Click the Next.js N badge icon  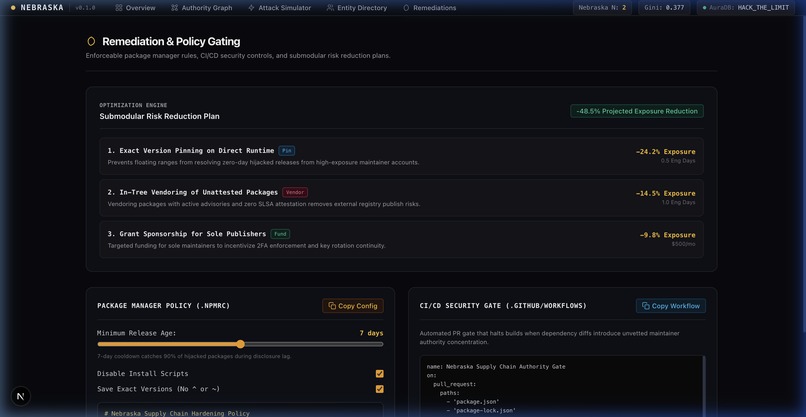[x=21, y=396]
